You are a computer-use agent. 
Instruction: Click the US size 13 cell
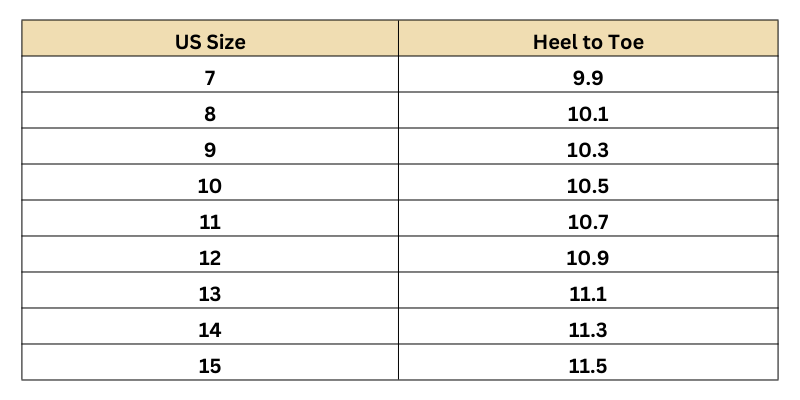(x=210, y=294)
